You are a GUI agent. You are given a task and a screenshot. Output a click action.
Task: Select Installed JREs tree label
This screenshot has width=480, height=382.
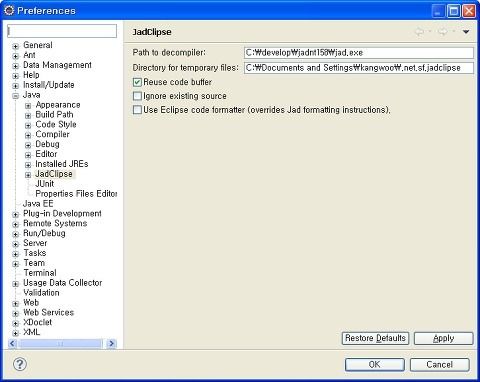click(62, 164)
